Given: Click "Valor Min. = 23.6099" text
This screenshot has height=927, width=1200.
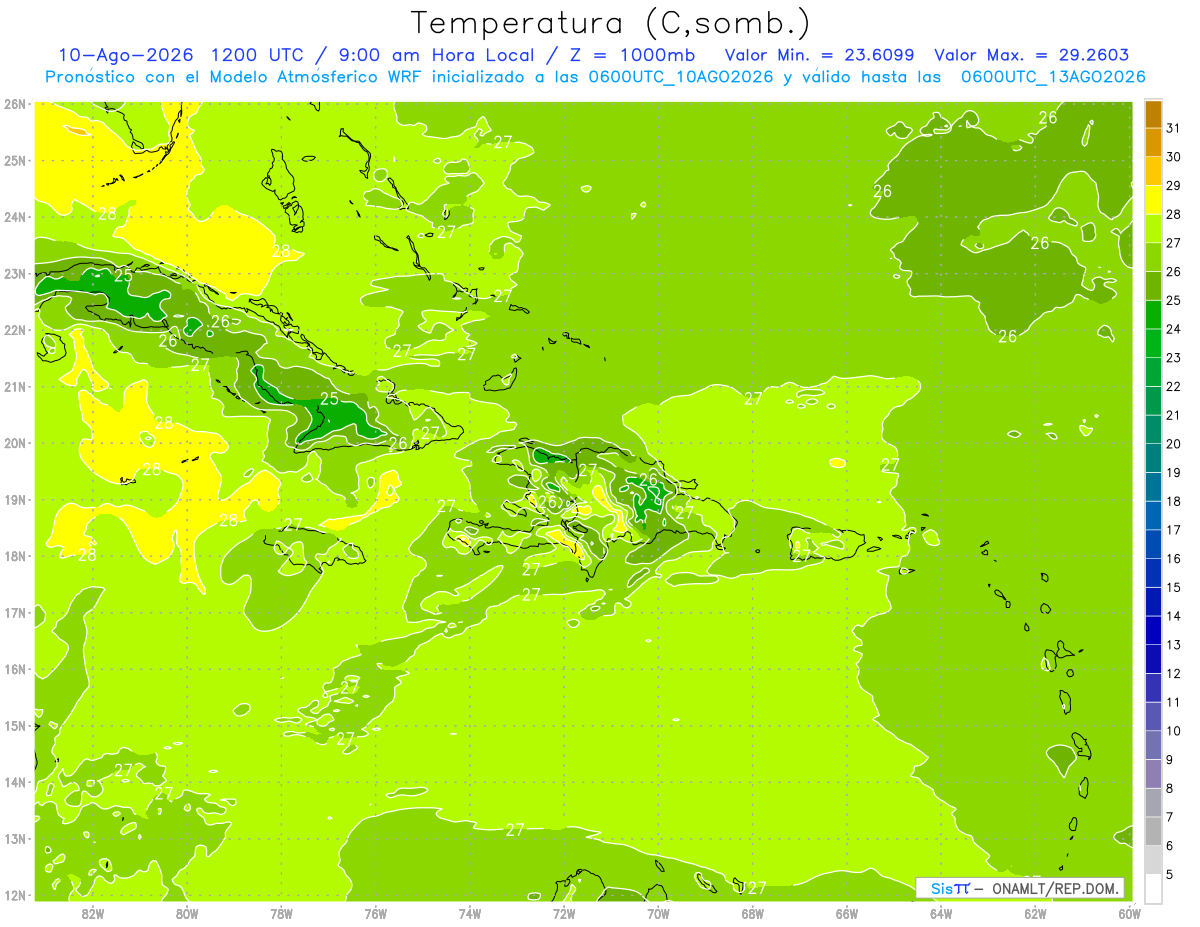Looking at the screenshot, I should pyautogui.click(x=820, y=55).
